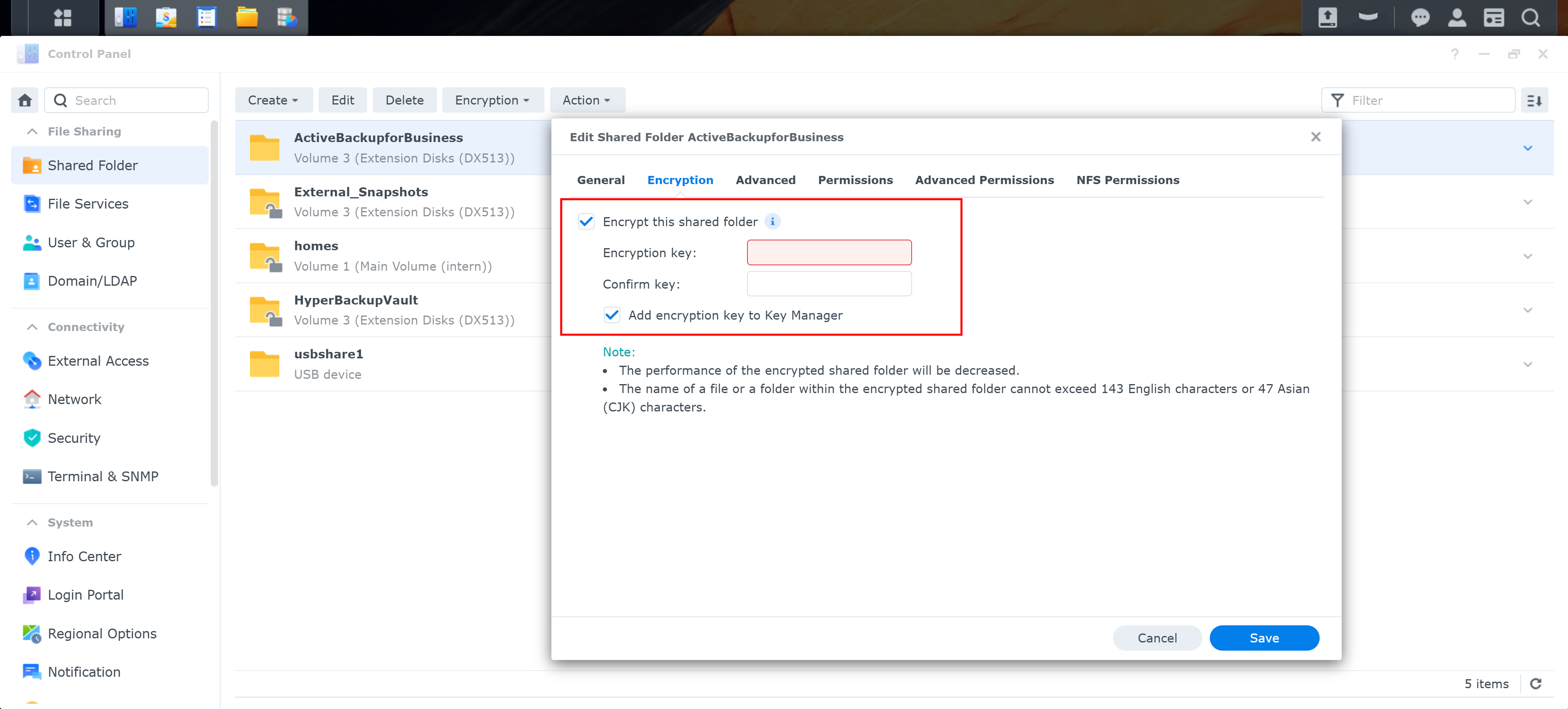Viewport: 1568px width, 709px height.
Task: Open the Encryption dropdown in the toolbar
Action: [493, 100]
